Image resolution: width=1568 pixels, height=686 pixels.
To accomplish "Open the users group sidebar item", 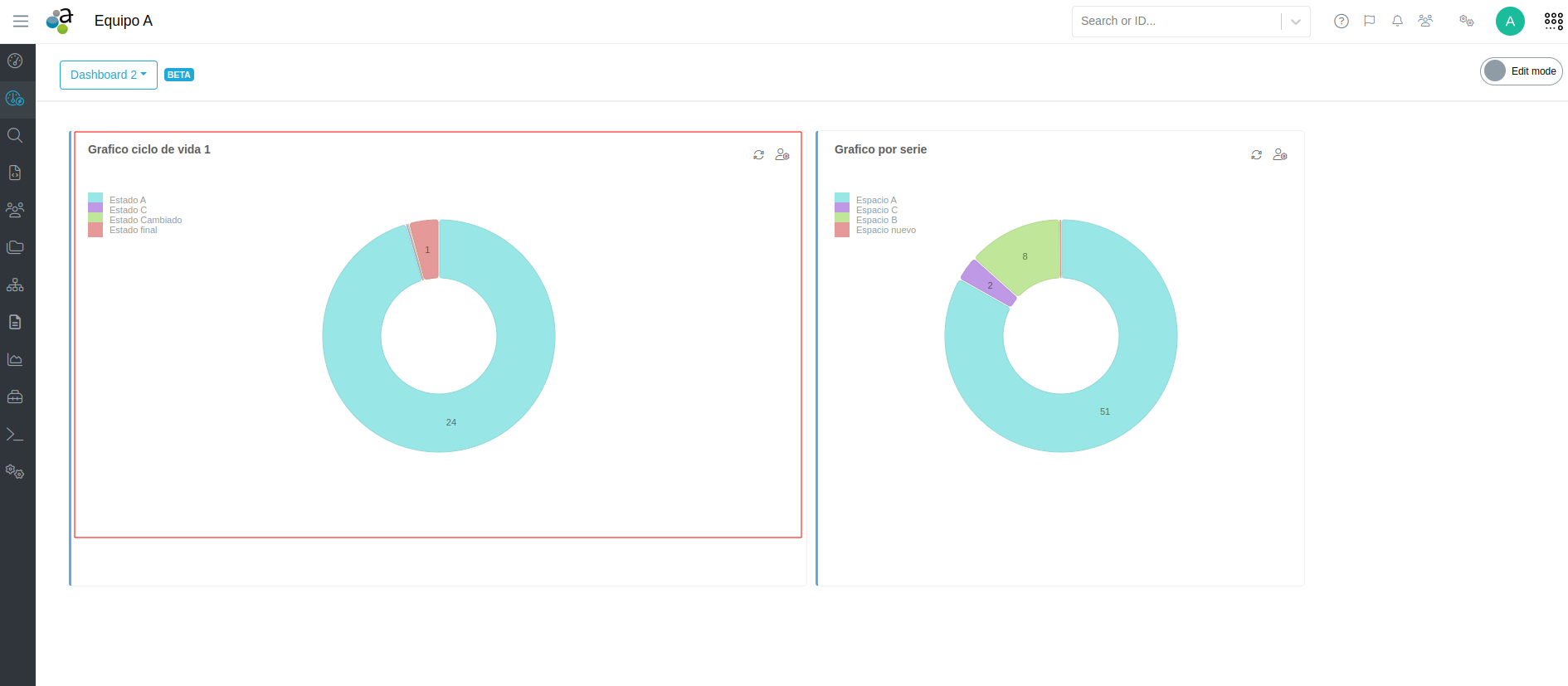I will (x=15, y=210).
